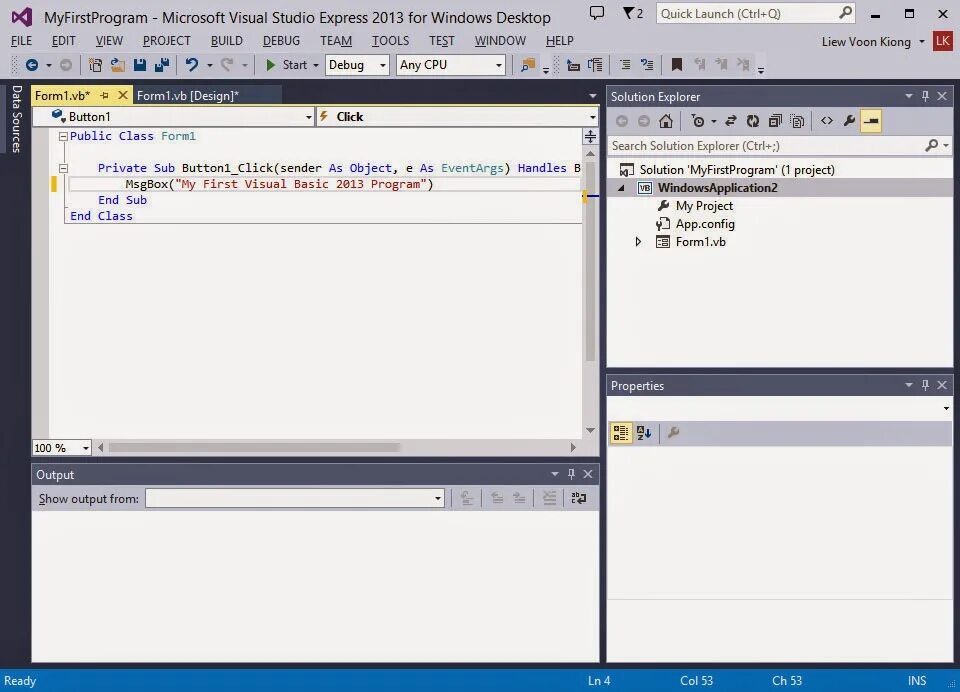Start debugging with the green Start button
This screenshot has width=960, height=692.
point(272,64)
